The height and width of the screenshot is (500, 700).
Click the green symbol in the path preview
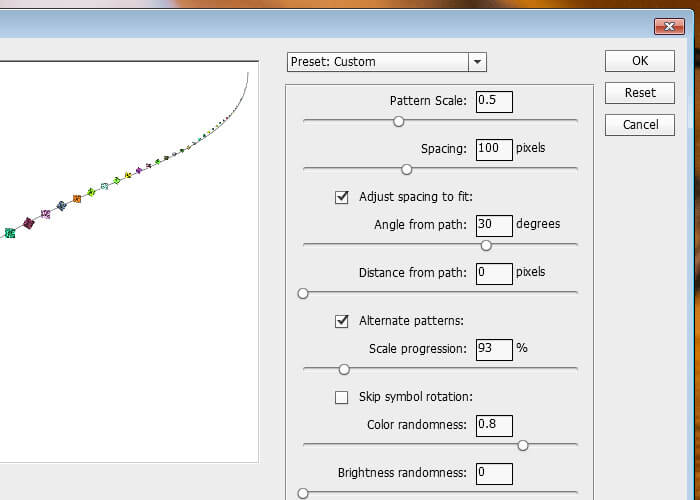coord(10,233)
